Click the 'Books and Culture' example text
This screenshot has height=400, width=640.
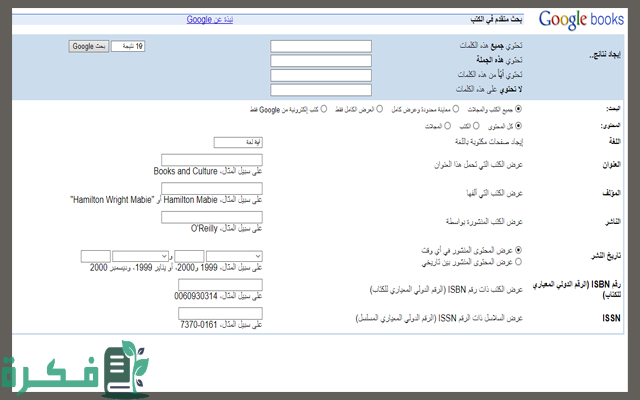[185, 171]
